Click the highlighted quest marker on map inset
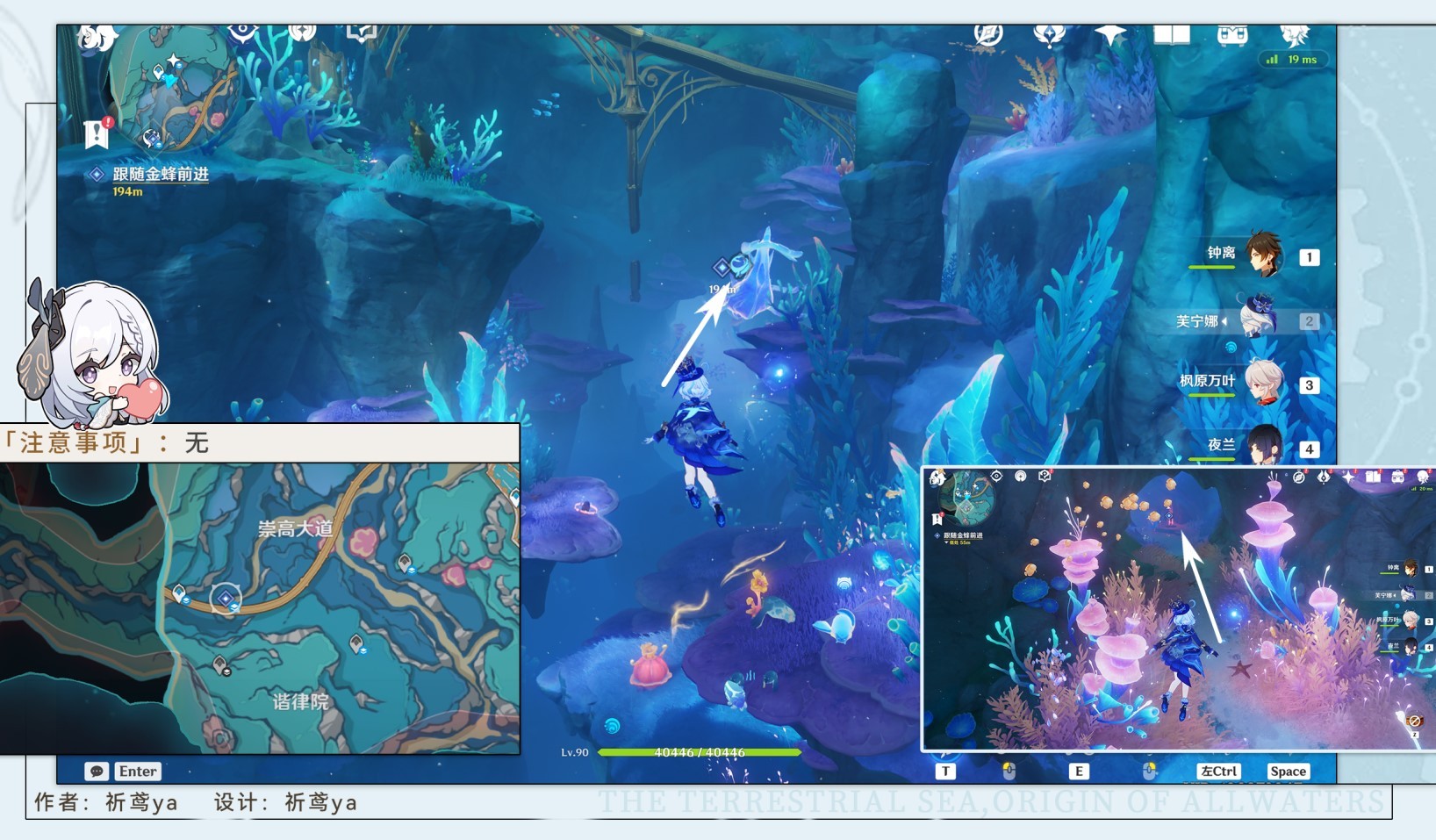The height and width of the screenshot is (840, 1436). 226,599
